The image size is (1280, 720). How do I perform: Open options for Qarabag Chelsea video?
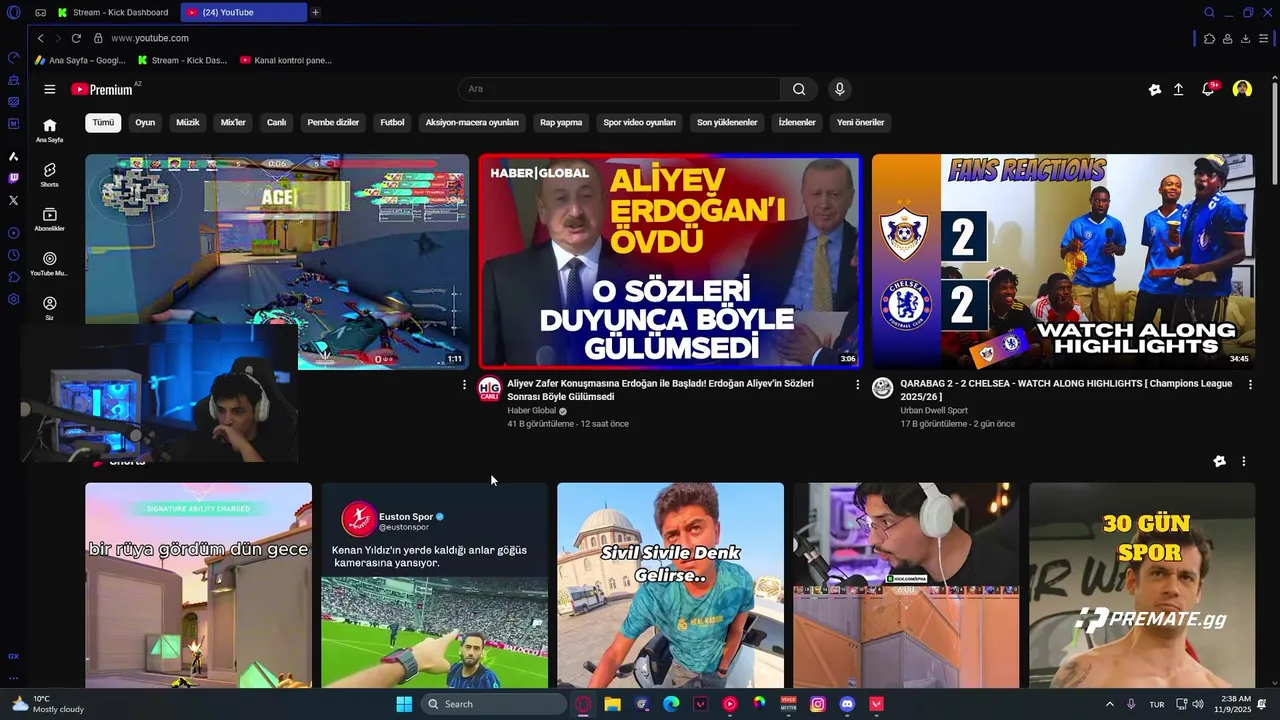1250,384
